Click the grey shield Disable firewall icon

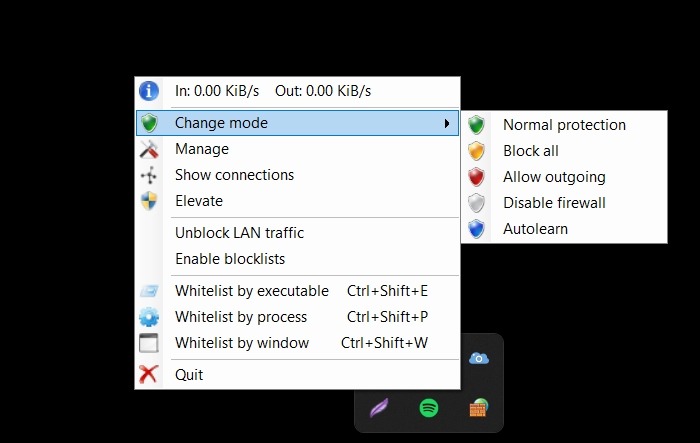477,203
